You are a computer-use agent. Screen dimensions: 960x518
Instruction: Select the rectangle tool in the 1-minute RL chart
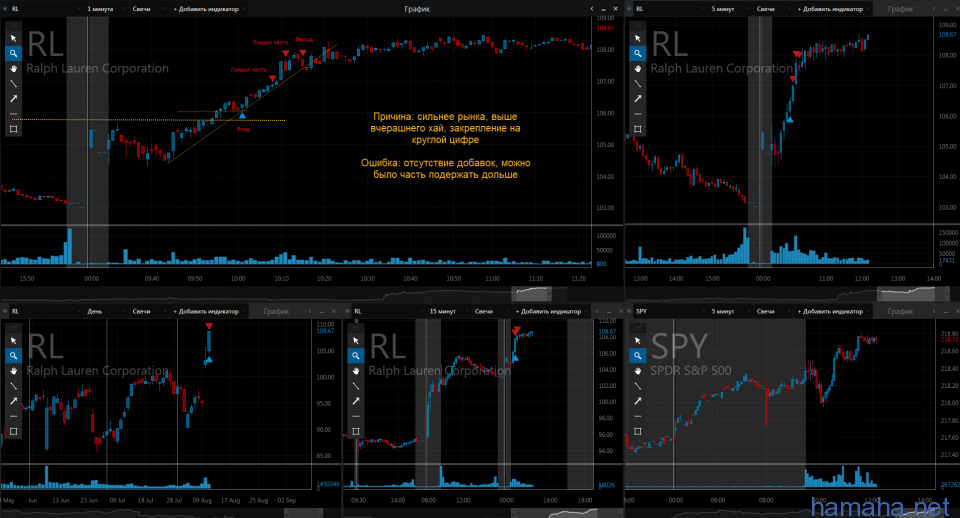(13, 129)
